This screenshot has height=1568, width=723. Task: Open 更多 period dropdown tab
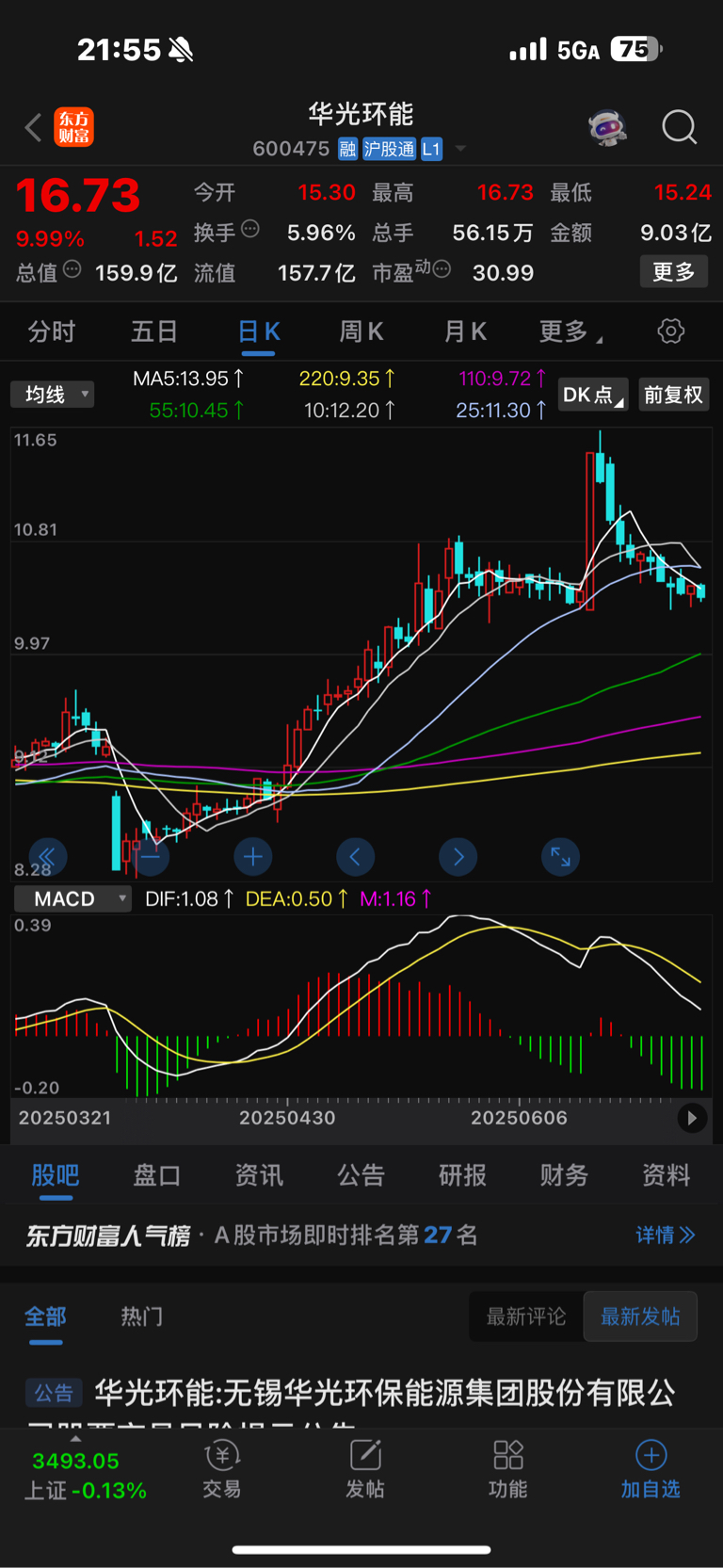[570, 331]
